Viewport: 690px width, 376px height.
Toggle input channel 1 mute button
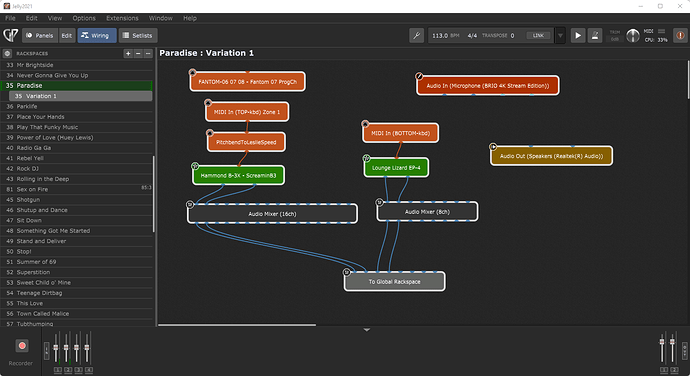tap(58, 370)
